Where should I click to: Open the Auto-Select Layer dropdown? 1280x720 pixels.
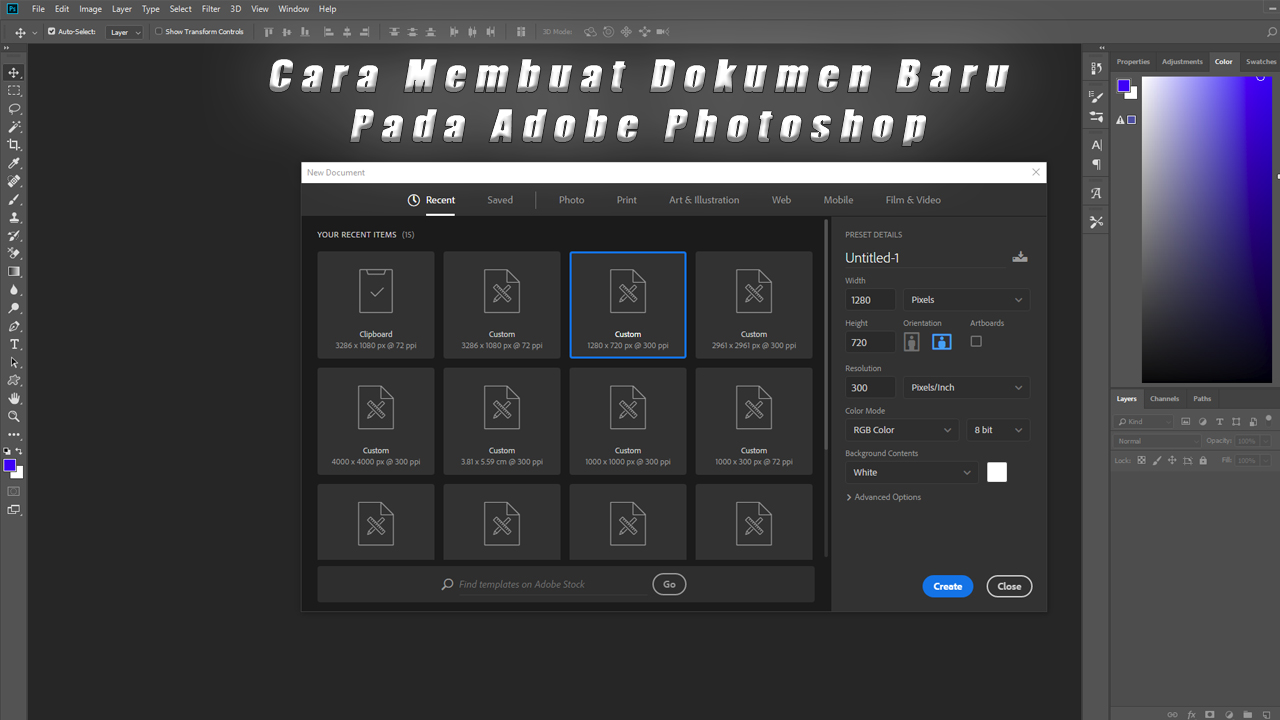(125, 32)
